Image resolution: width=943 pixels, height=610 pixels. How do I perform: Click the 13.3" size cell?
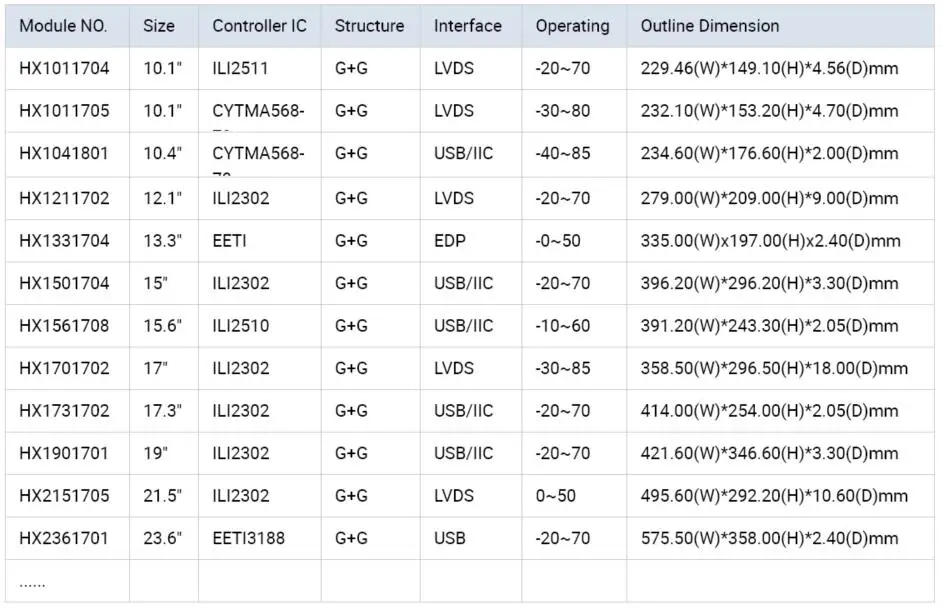pyautogui.click(x=163, y=241)
